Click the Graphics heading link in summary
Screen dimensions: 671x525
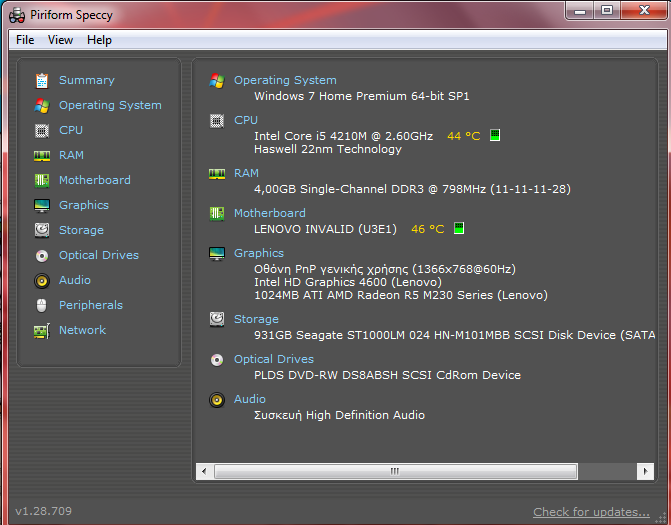tap(259, 253)
